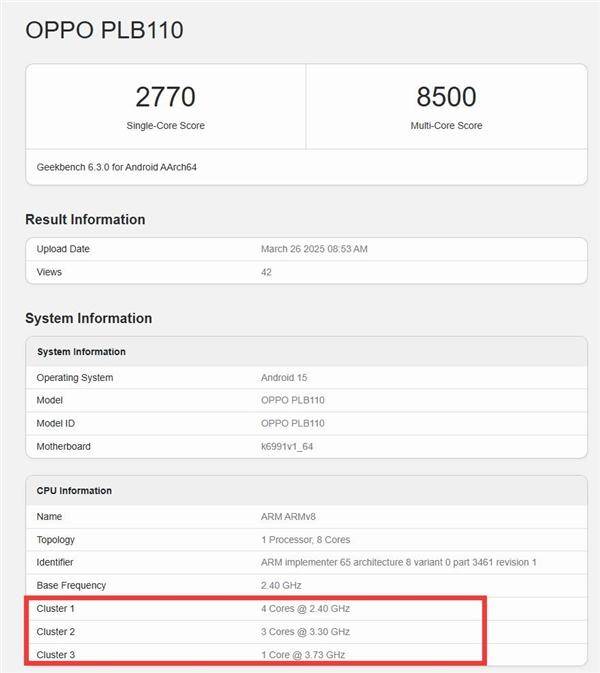
Task: Click the Model value OPPO PLB110
Action: tap(293, 400)
